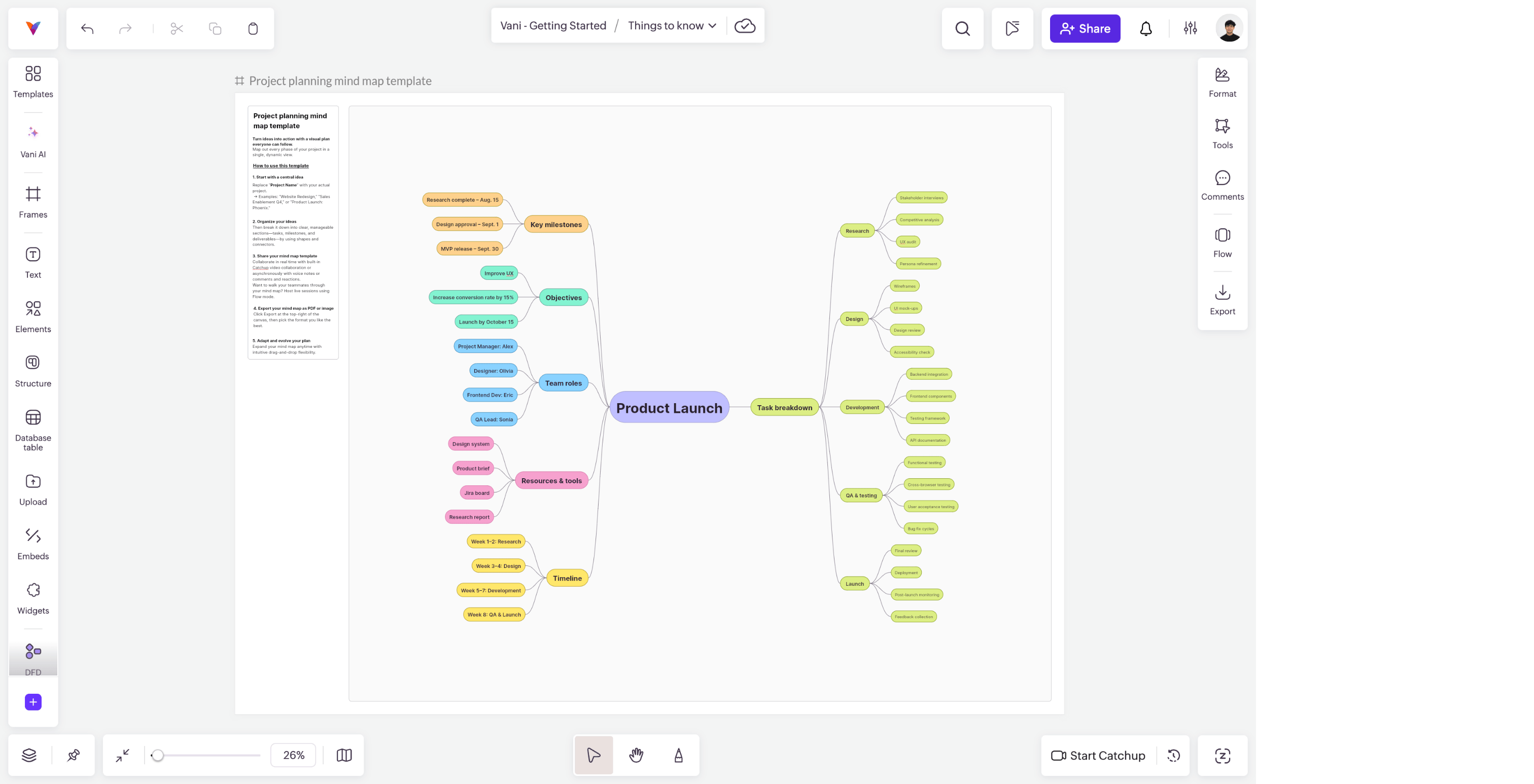Switch to the hand pan tool

click(x=636, y=755)
